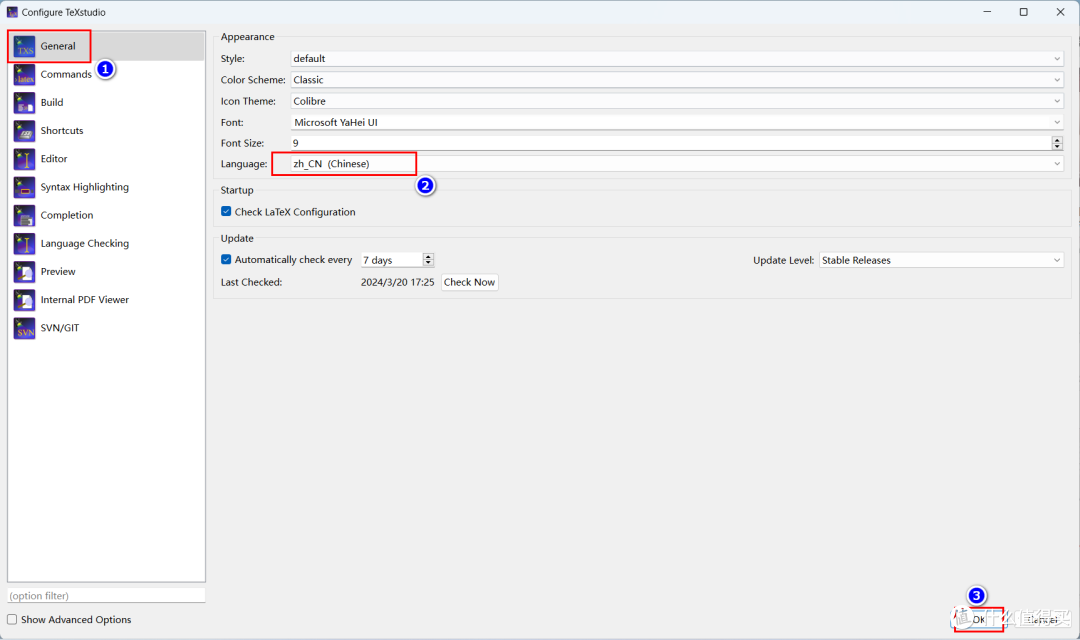Click the Completion category icon
1080x640 pixels.
24,216
